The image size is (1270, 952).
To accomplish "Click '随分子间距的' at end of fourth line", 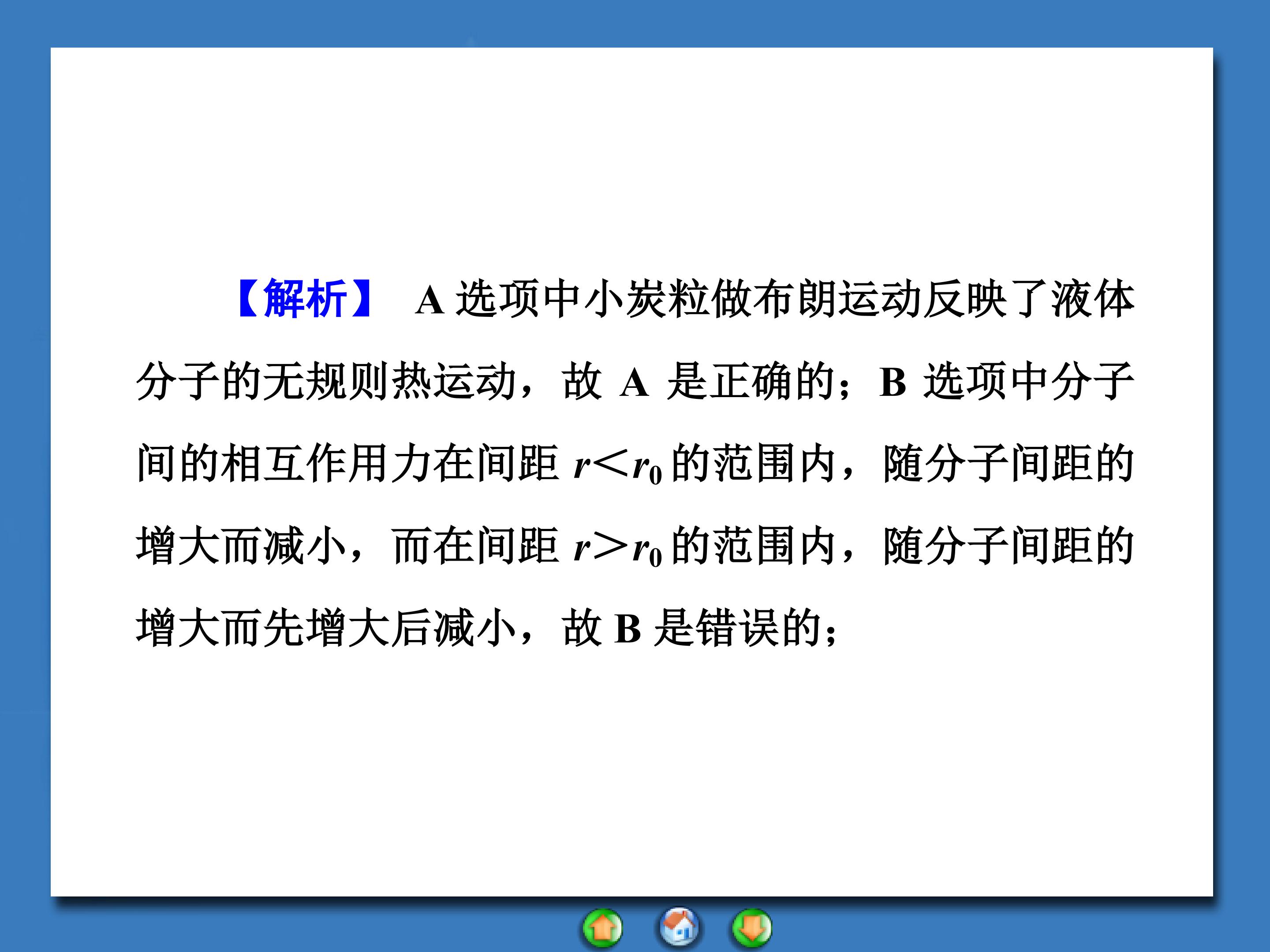I will (x=1008, y=545).
